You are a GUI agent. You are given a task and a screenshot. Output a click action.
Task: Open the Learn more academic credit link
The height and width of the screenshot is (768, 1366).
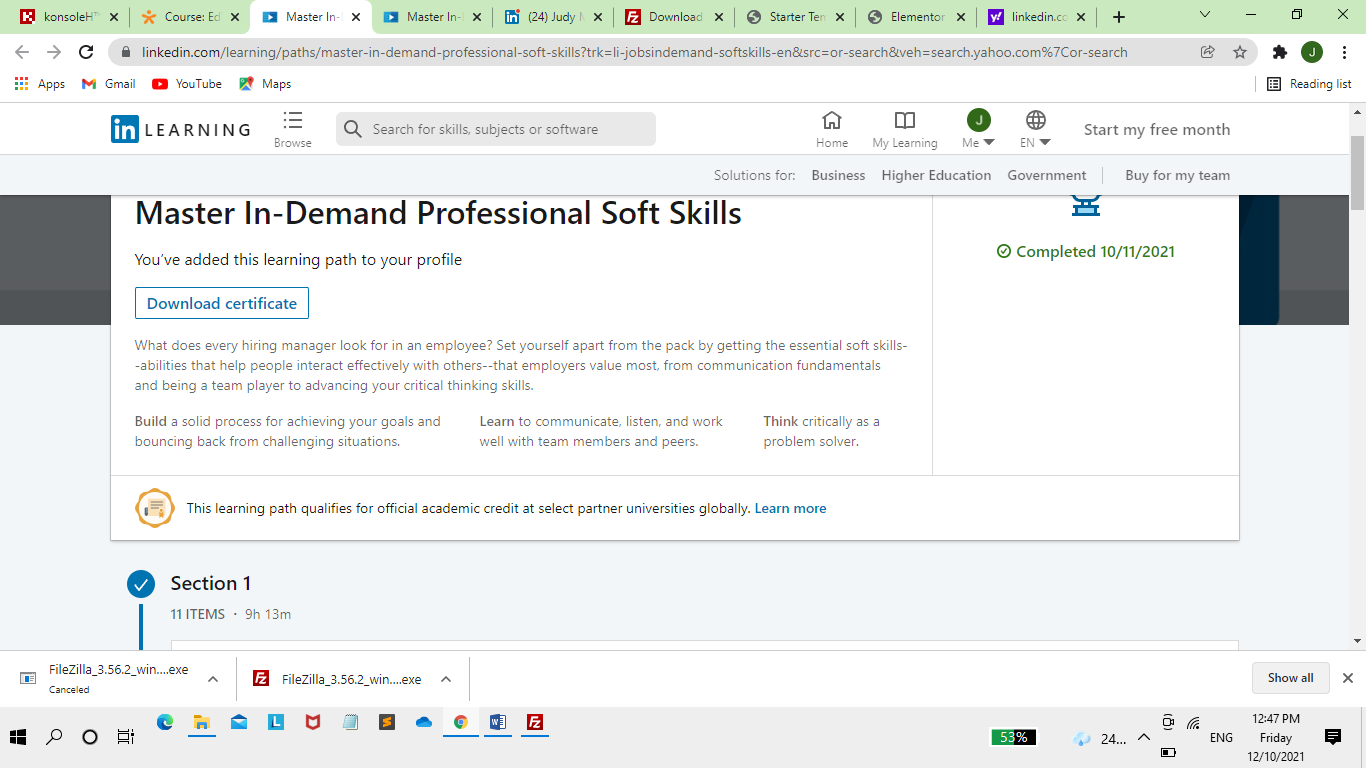(790, 508)
